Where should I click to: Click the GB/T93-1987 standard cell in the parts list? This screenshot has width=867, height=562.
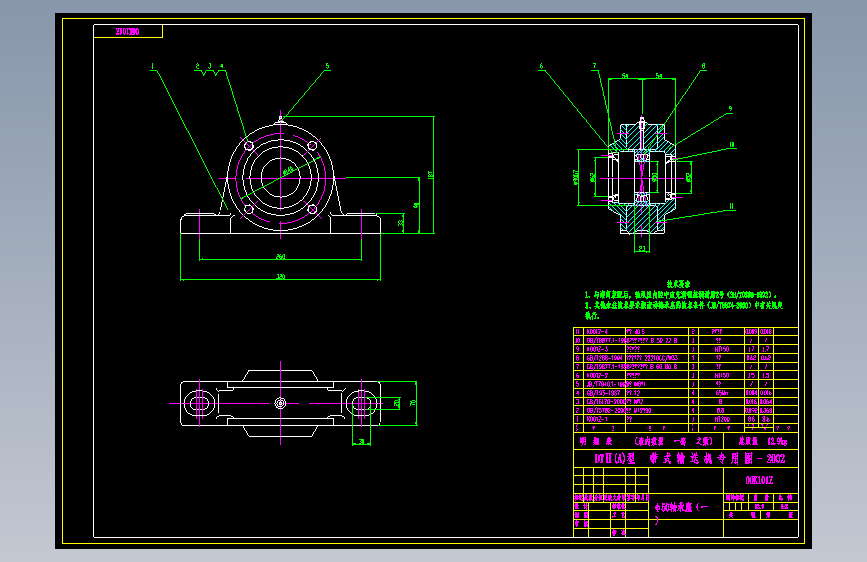tap(603, 393)
